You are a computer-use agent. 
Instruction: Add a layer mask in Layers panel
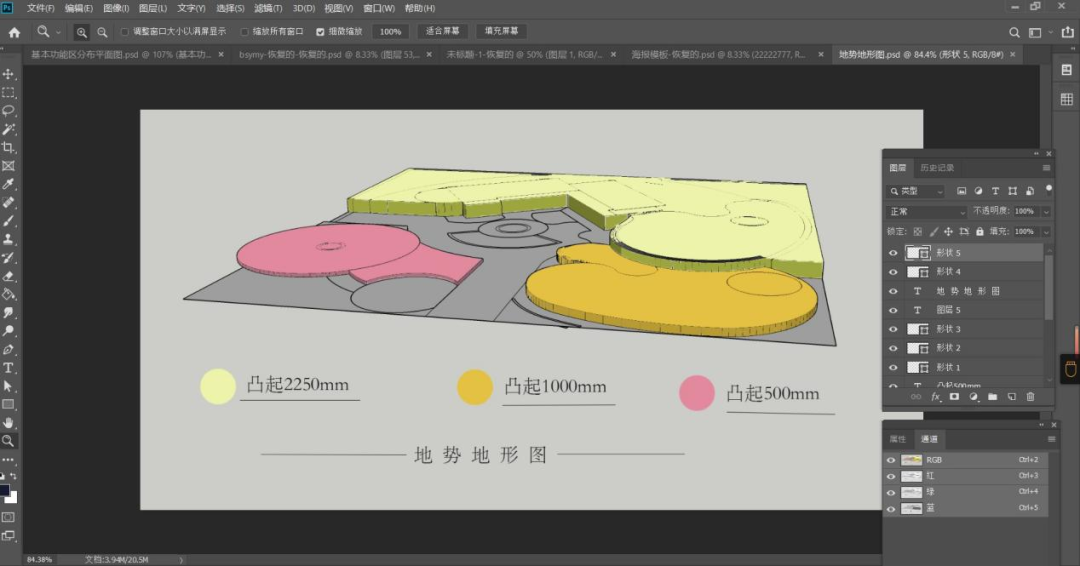(954, 397)
